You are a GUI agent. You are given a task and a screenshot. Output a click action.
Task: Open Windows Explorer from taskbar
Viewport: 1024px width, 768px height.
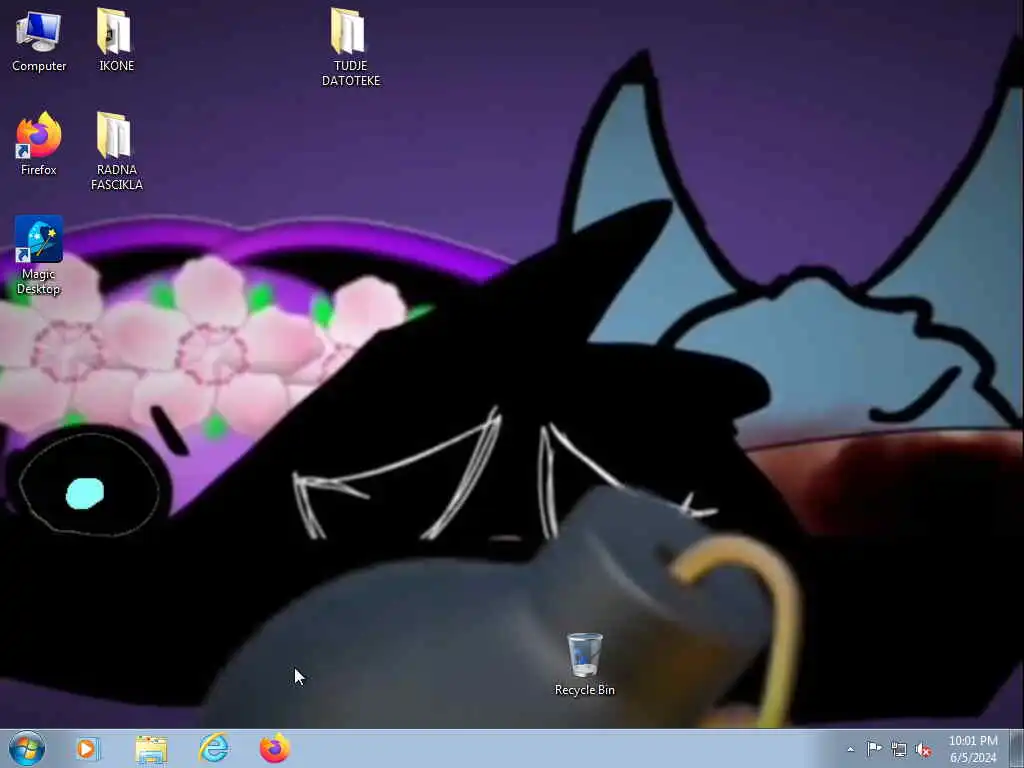point(152,748)
